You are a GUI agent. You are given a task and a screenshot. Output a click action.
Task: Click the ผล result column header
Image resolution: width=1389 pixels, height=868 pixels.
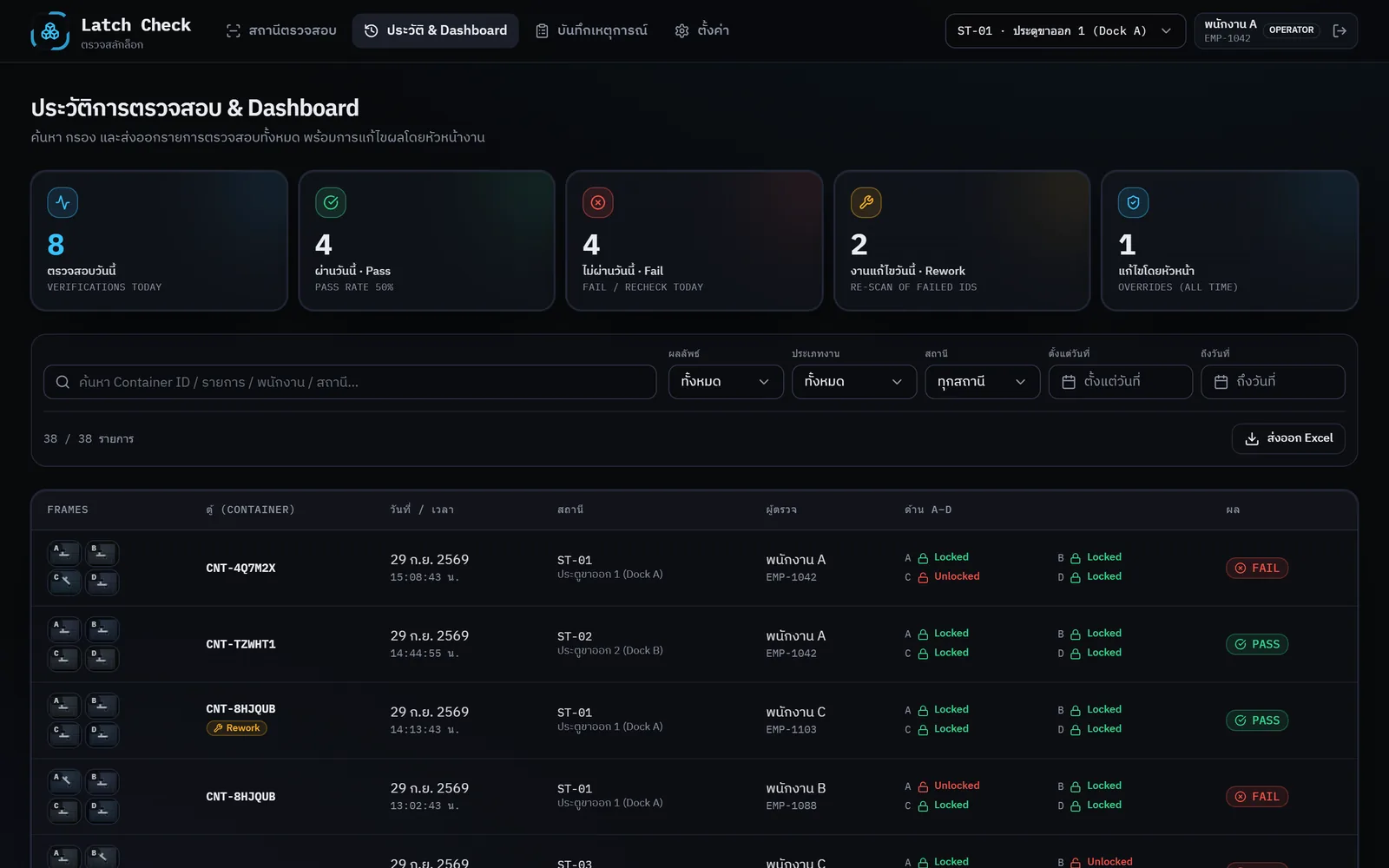point(1233,510)
